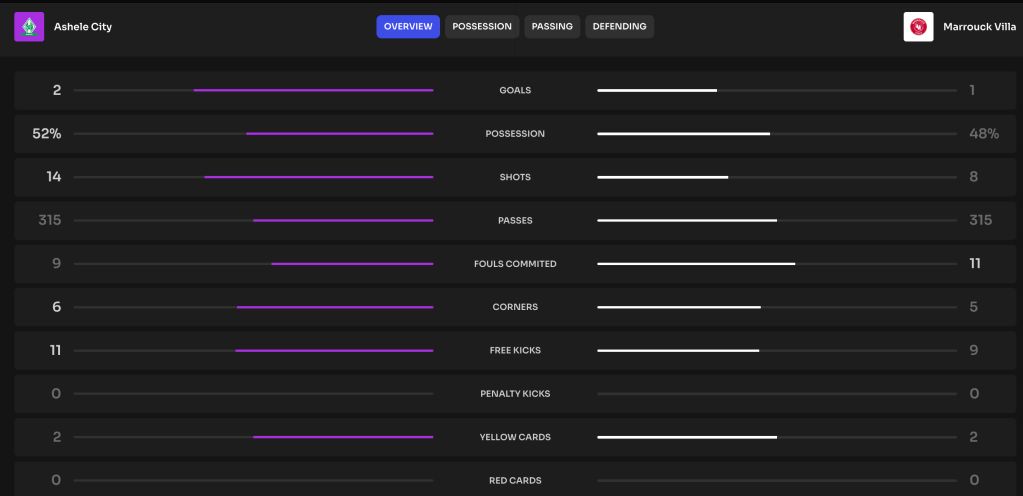Click the Marrouck Villa team crest icon
1023x496 pixels.
point(918,27)
